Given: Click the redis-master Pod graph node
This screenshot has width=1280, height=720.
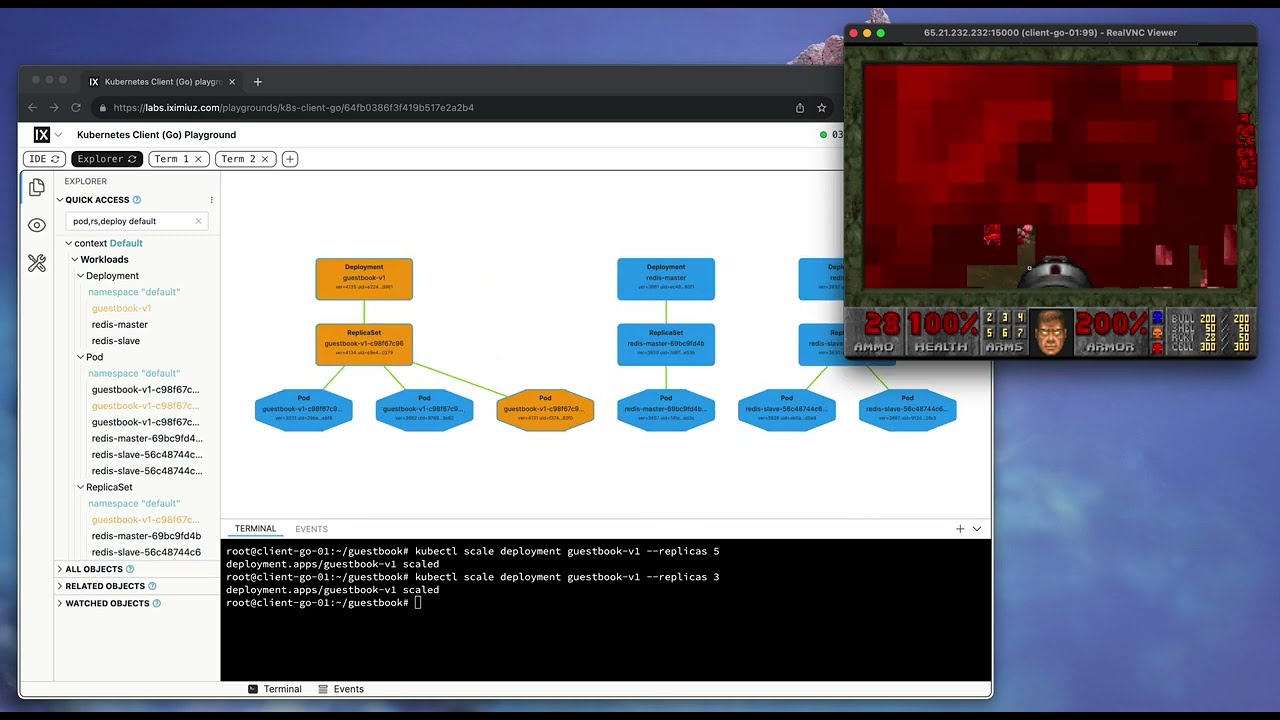Looking at the screenshot, I should pyautogui.click(x=666, y=410).
